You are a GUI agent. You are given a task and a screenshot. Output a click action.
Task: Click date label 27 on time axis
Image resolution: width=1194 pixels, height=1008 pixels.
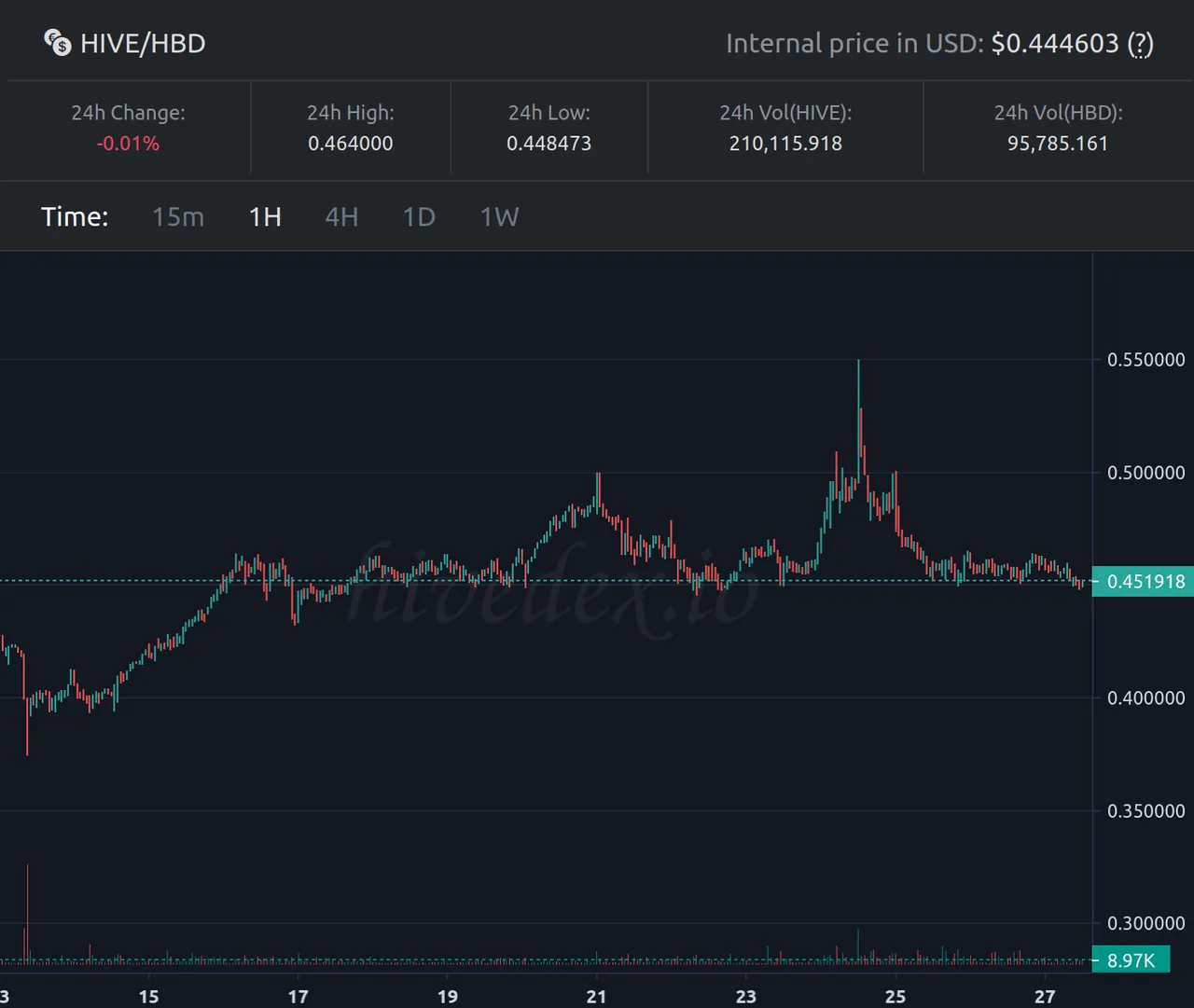point(1045,997)
